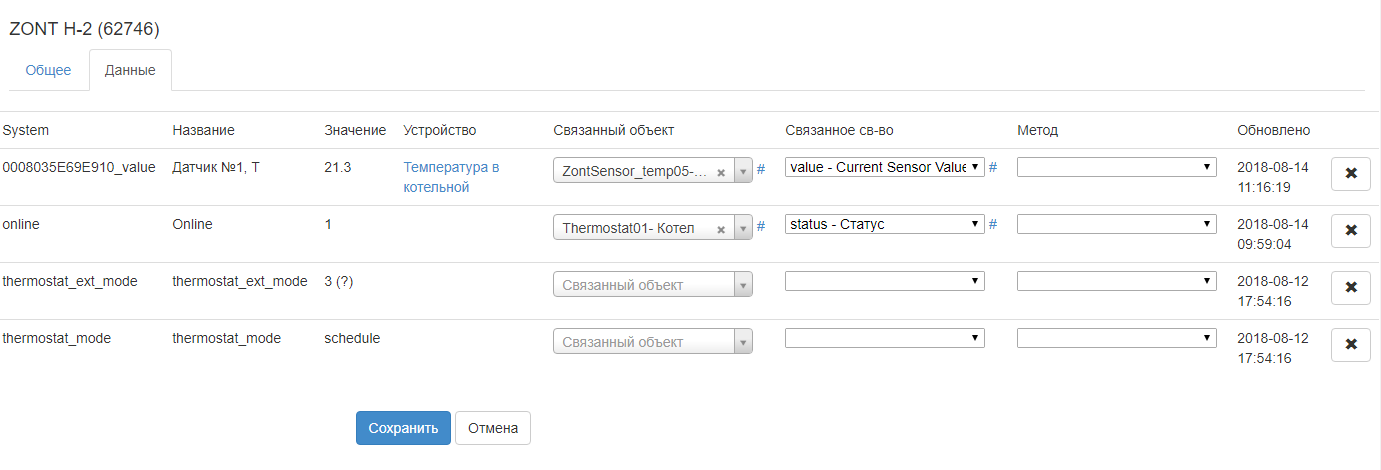This screenshot has width=1381, height=470.
Task: Open the 'status - Статус' property dropdown
Action: (884, 224)
